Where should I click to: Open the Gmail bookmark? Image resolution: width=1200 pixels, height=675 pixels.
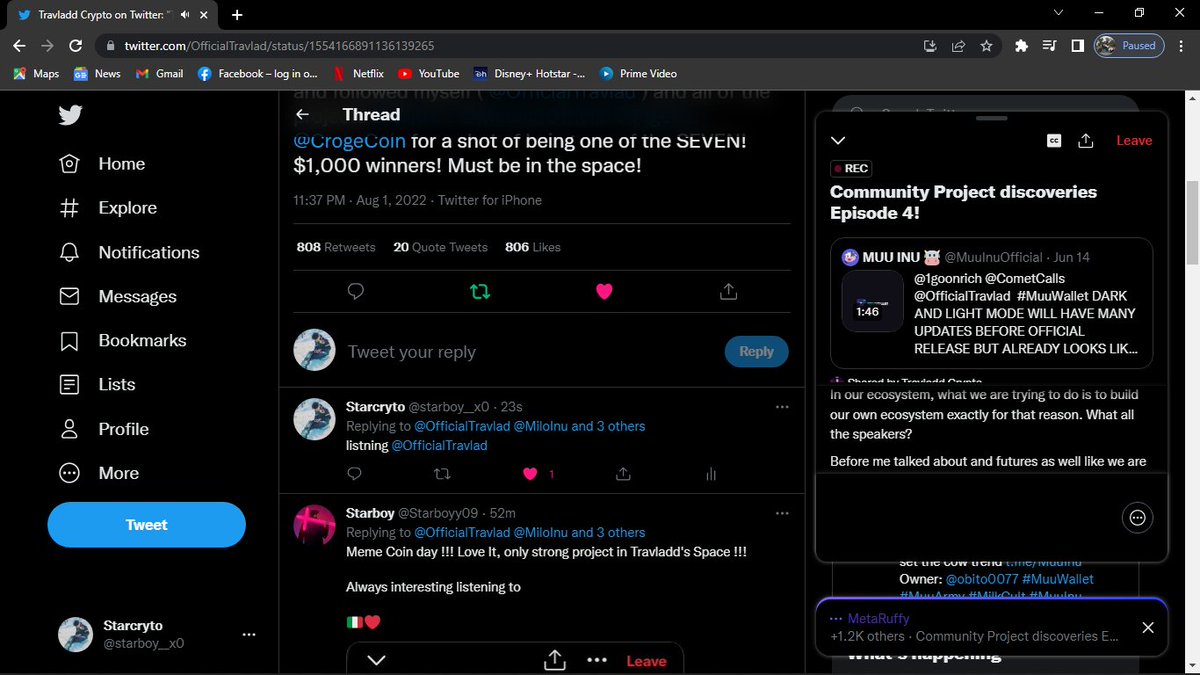click(x=160, y=73)
